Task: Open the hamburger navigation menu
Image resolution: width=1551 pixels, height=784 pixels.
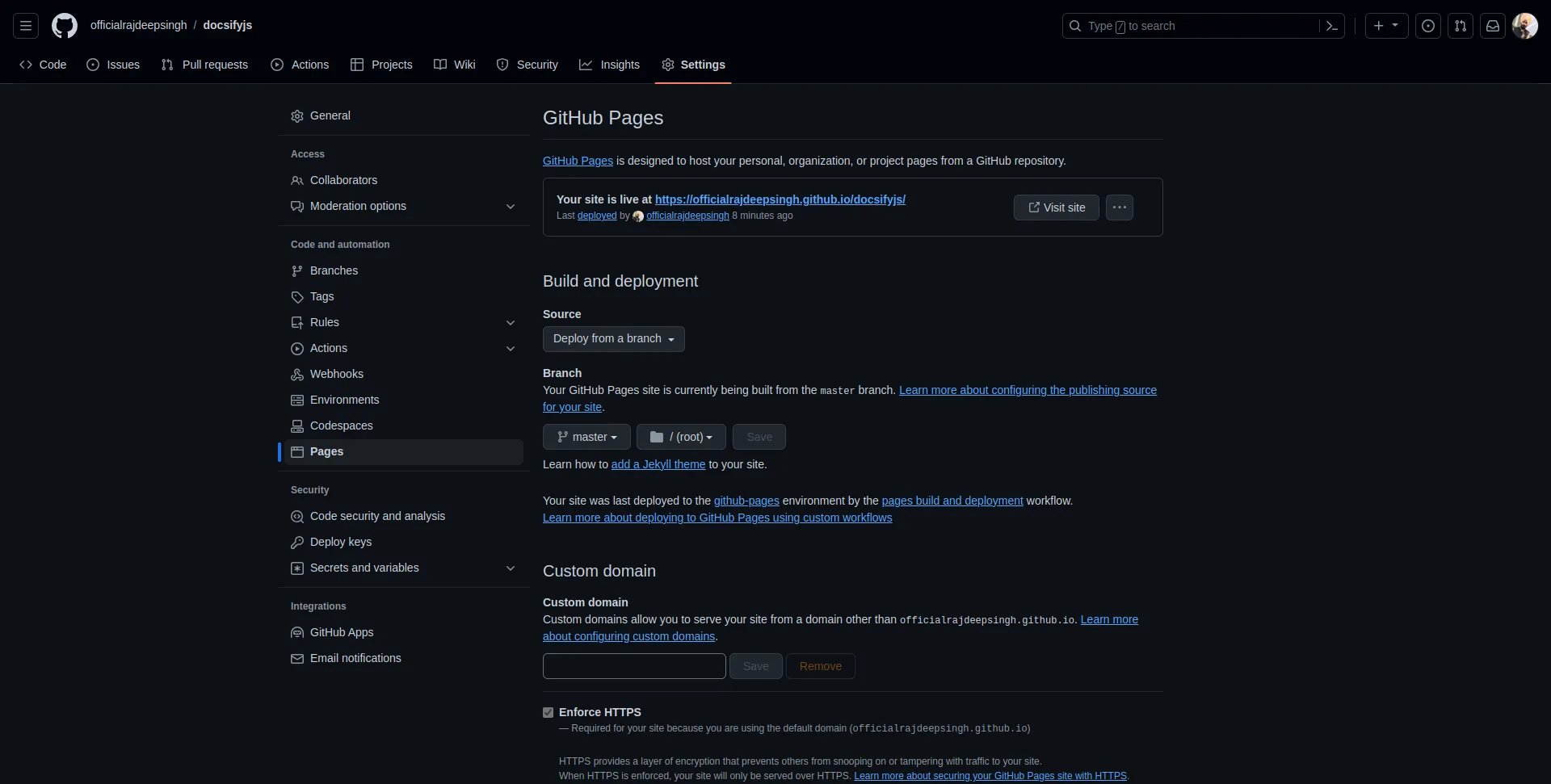Action: click(26, 26)
